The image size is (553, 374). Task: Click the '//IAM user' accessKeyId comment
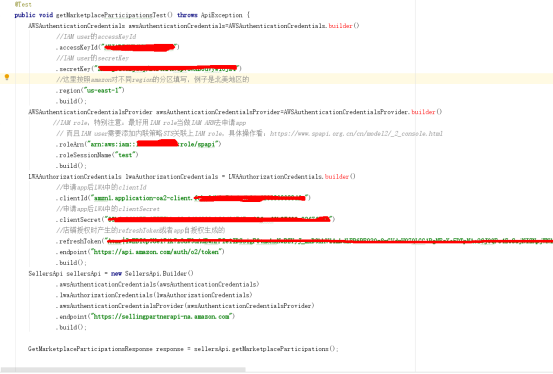click(96, 36)
